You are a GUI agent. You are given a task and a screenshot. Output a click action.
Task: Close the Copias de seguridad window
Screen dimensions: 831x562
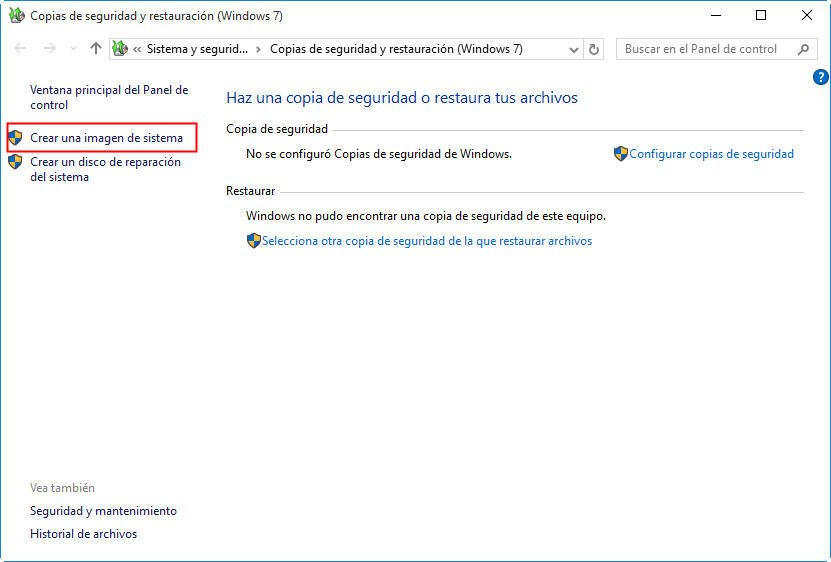click(x=807, y=15)
